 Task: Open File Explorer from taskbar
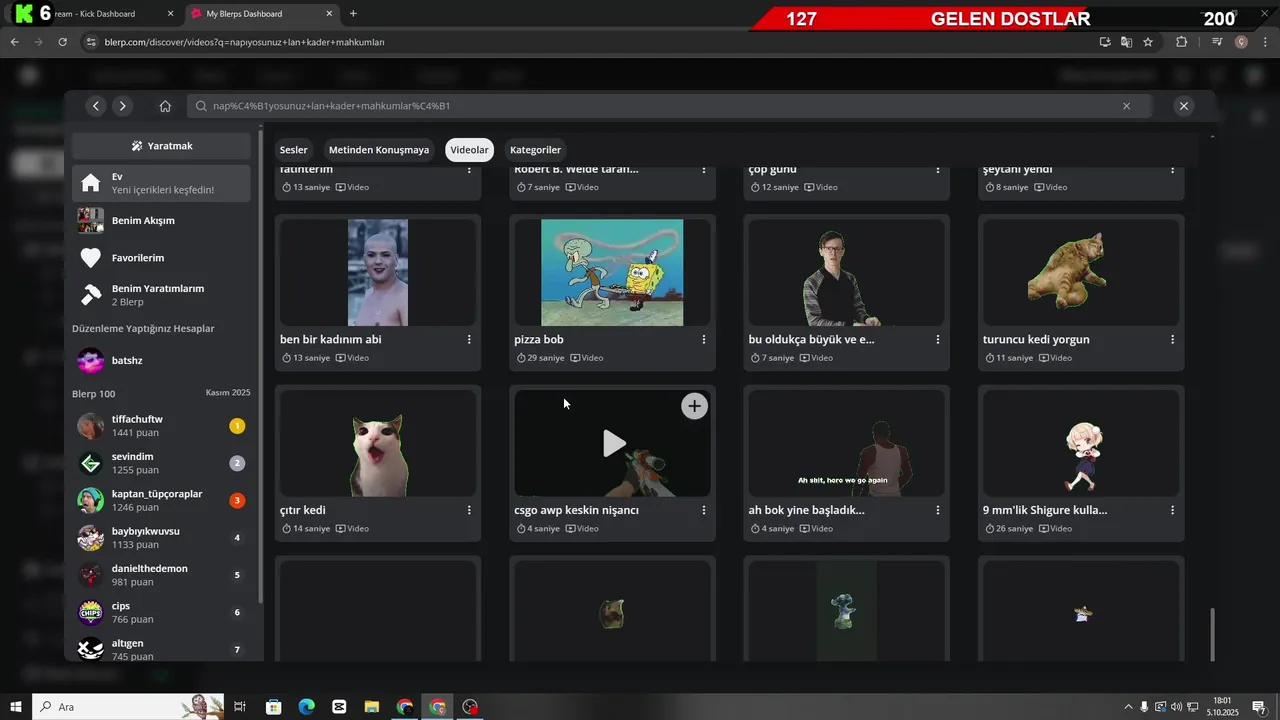point(372,707)
